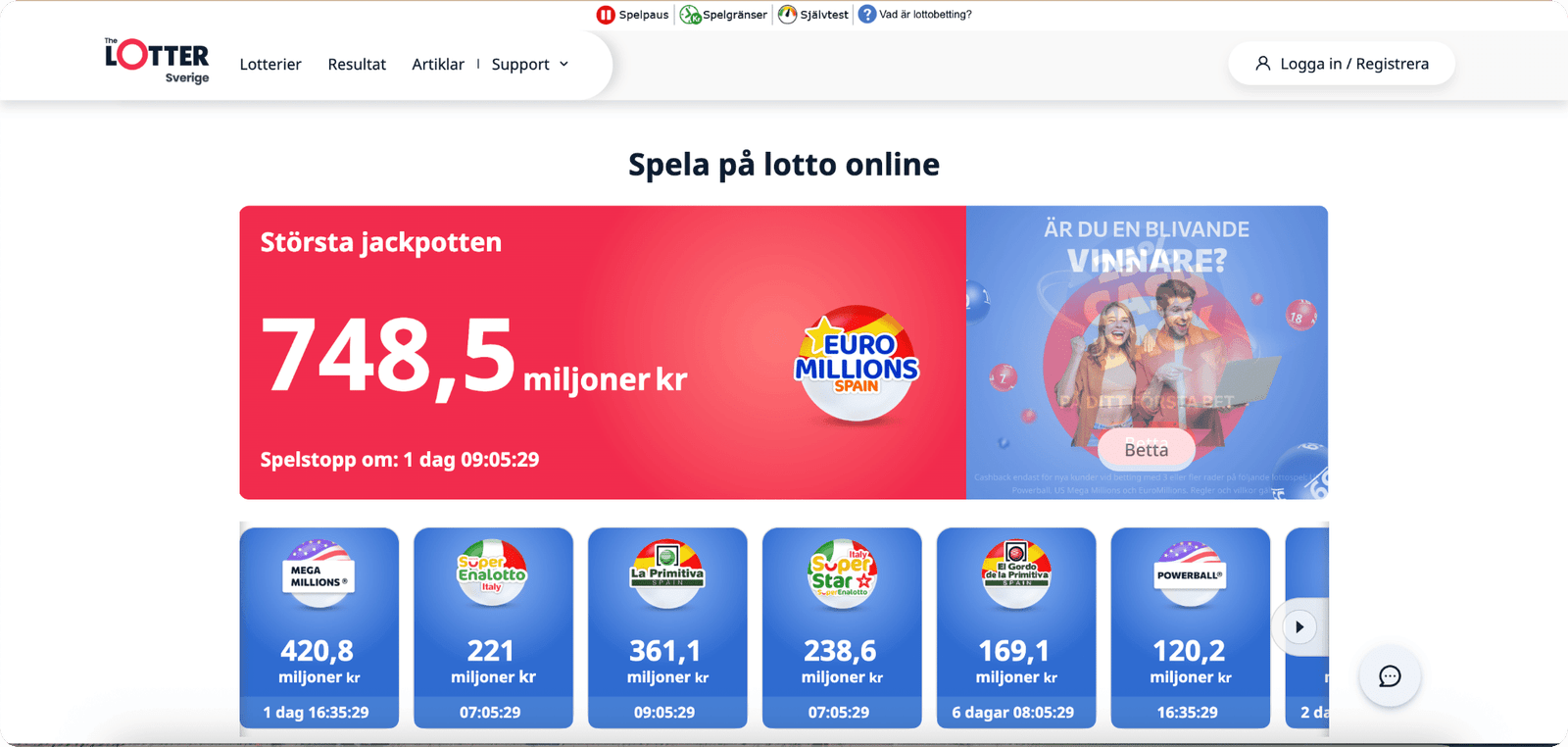Click the Betta button on promo banner
Screen dimensions: 1568x747
[x=1146, y=450]
